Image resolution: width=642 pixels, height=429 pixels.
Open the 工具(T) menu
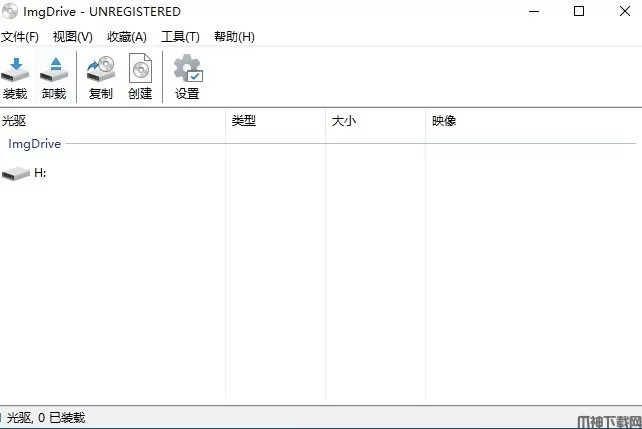pyautogui.click(x=181, y=37)
